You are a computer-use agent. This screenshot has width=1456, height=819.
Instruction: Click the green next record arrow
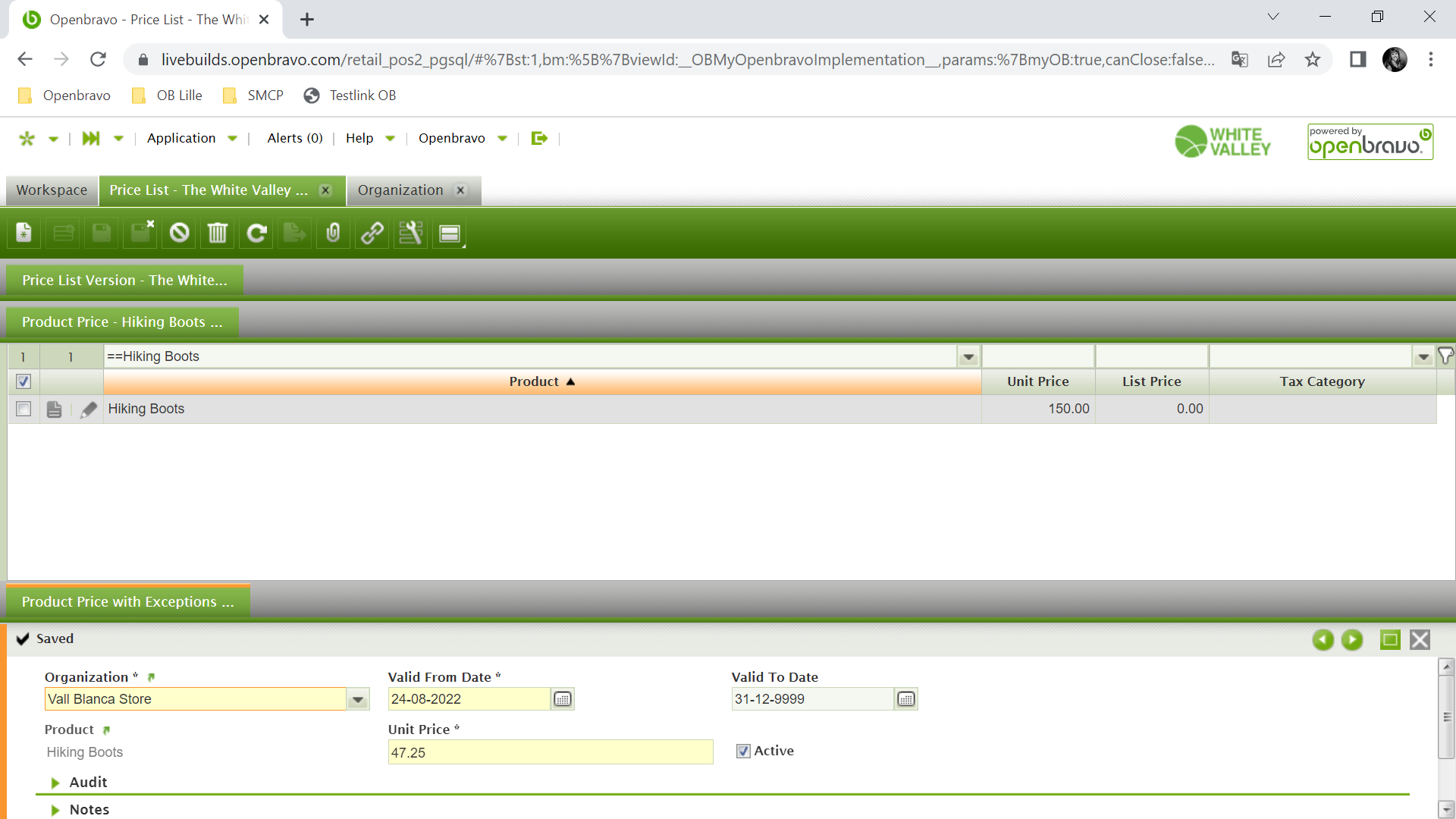[x=1351, y=640]
